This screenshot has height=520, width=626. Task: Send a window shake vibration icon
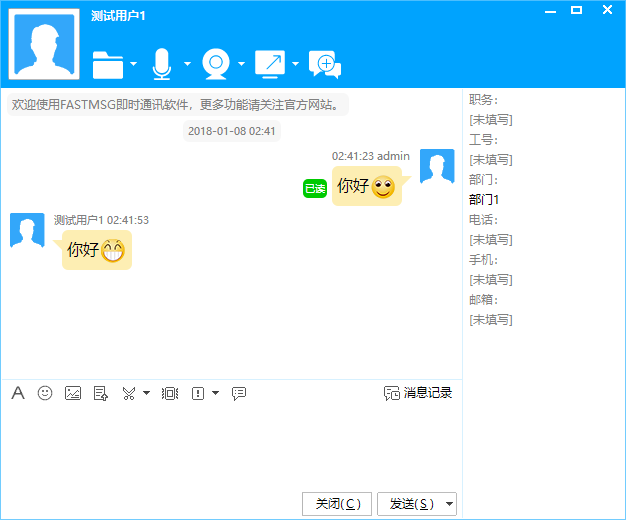(170, 393)
